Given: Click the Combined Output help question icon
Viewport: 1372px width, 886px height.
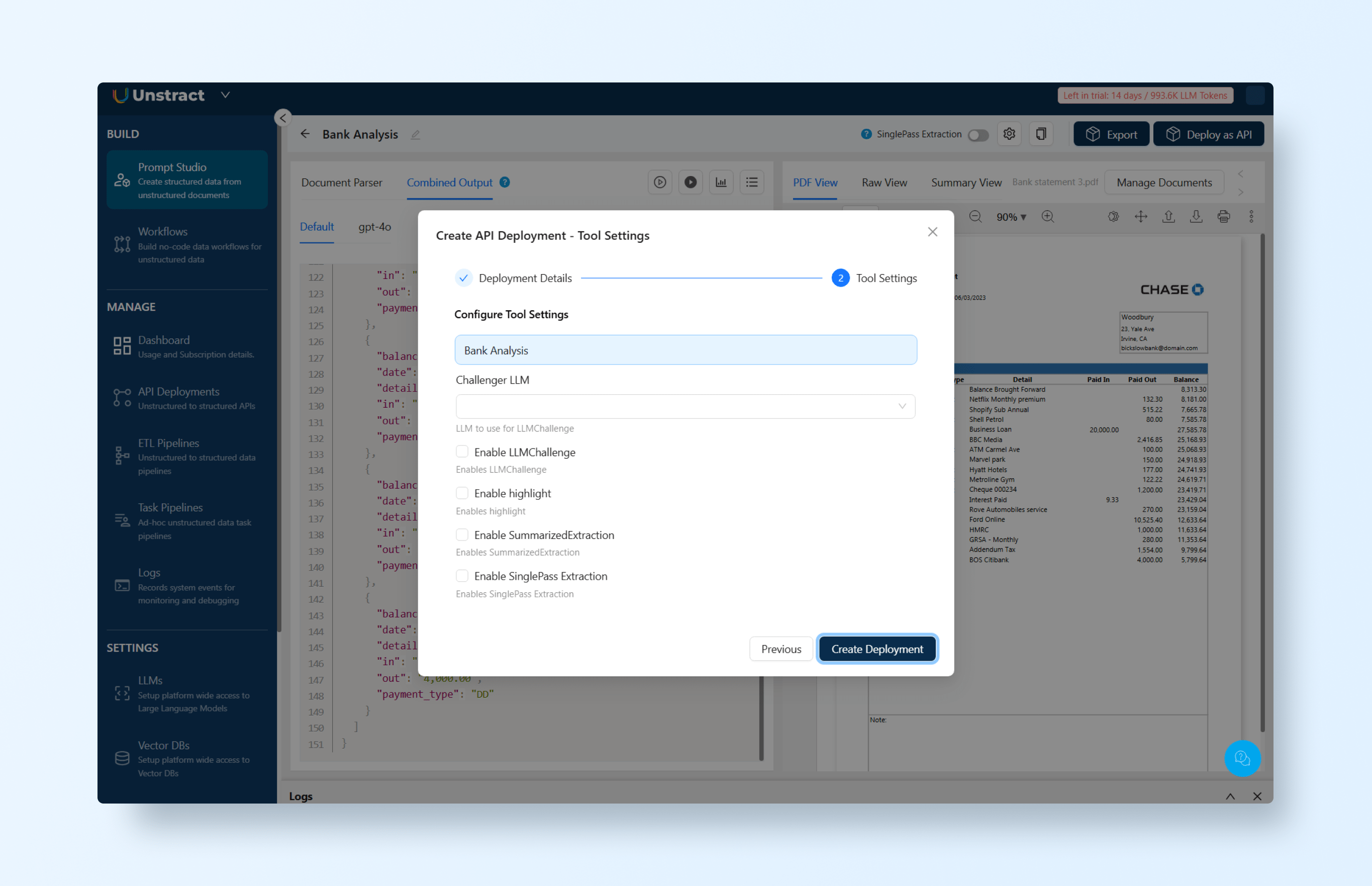Looking at the screenshot, I should coord(505,183).
